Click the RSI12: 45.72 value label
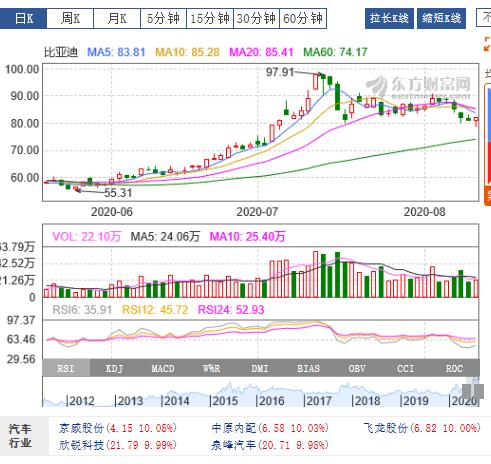This screenshot has height=464, width=491. (x=155, y=310)
